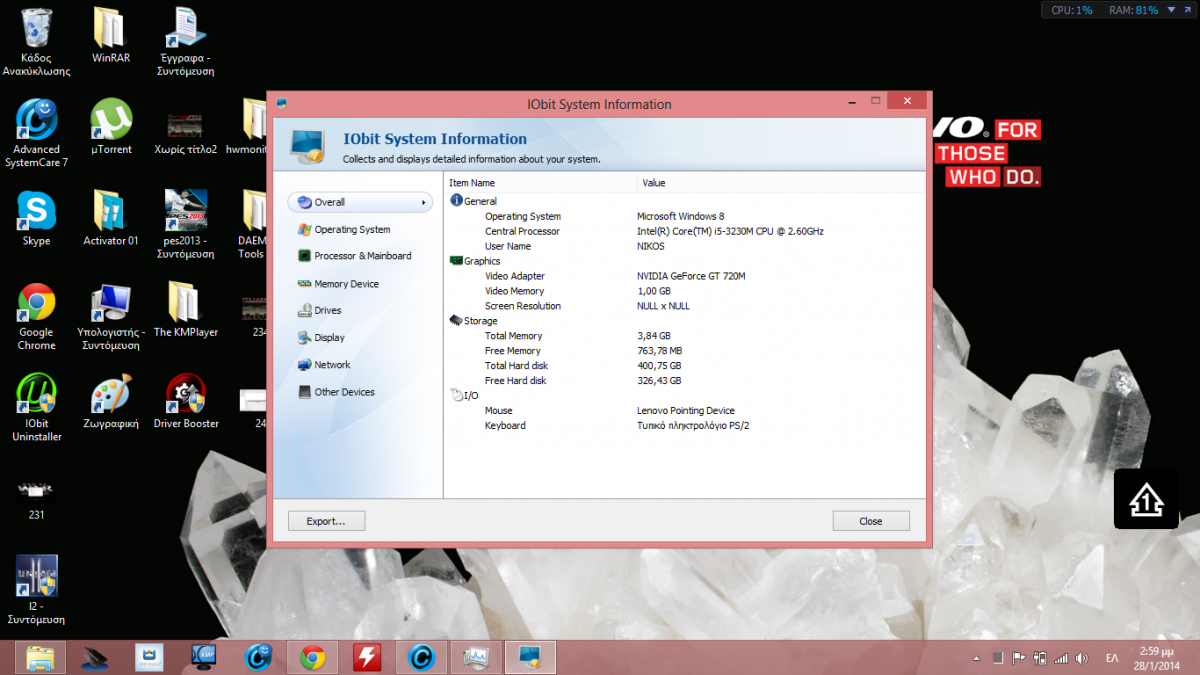Viewport: 1200px width, 675px height.
Task: Click the Mouse value 'Lenovo Pointing Device'
Action: 686,411
